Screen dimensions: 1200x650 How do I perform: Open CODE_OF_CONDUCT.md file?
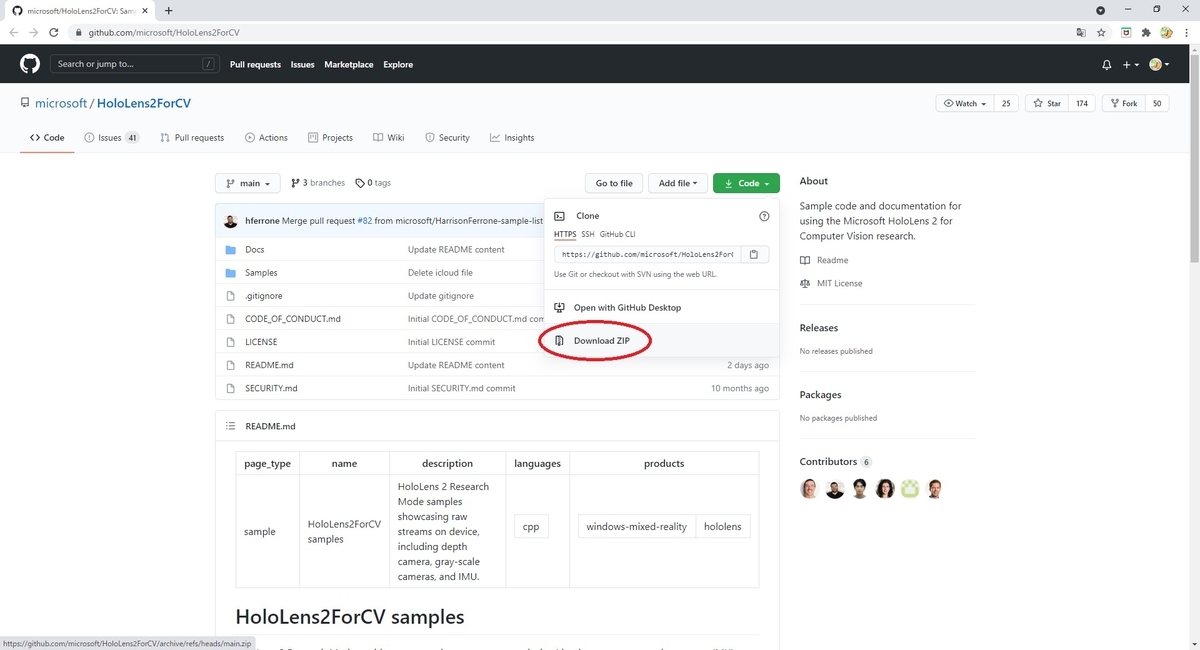click(293, 319)
